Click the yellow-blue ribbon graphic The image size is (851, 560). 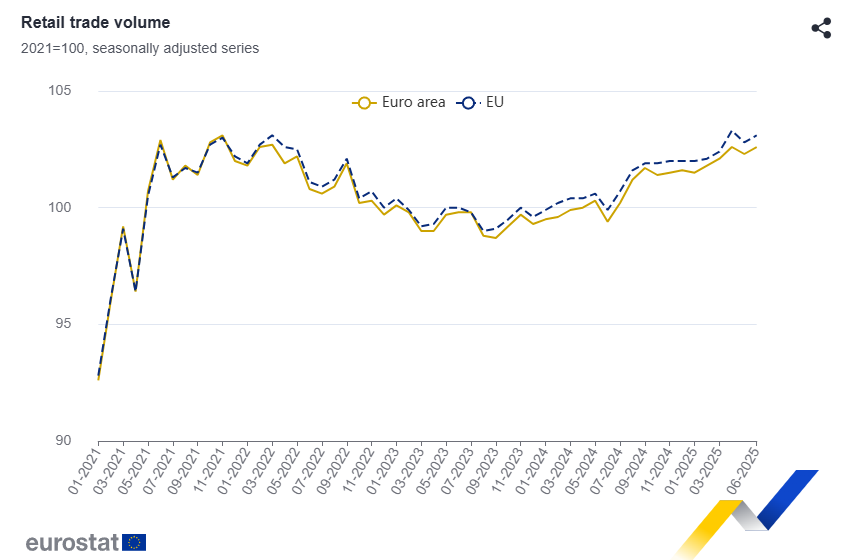(x=746, y=513)
